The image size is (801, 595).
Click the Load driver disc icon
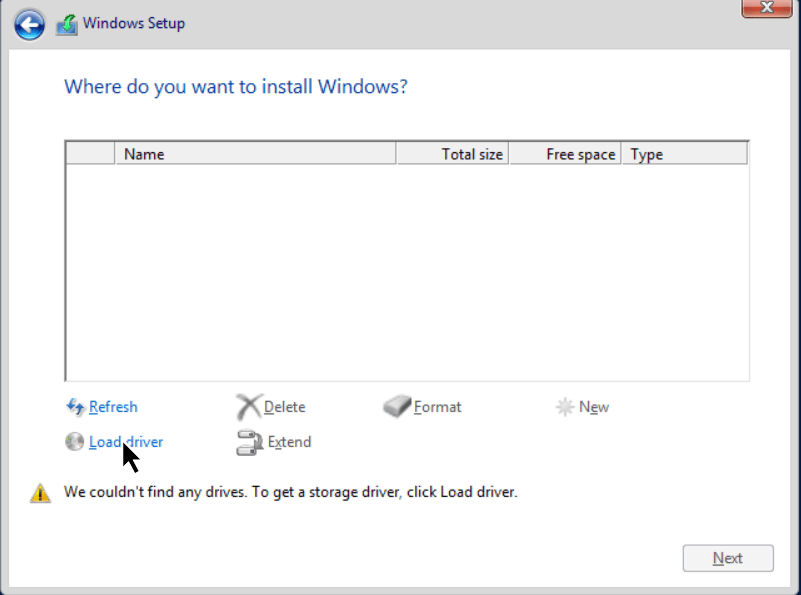(x=75, y=442)
